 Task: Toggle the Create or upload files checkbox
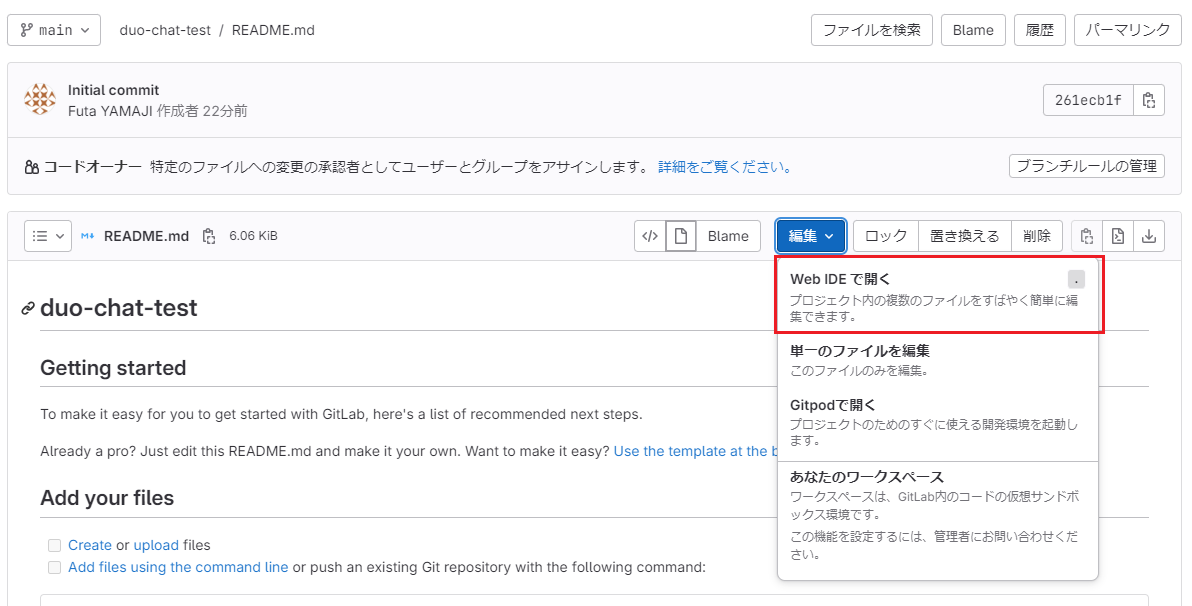click(54, 545)
